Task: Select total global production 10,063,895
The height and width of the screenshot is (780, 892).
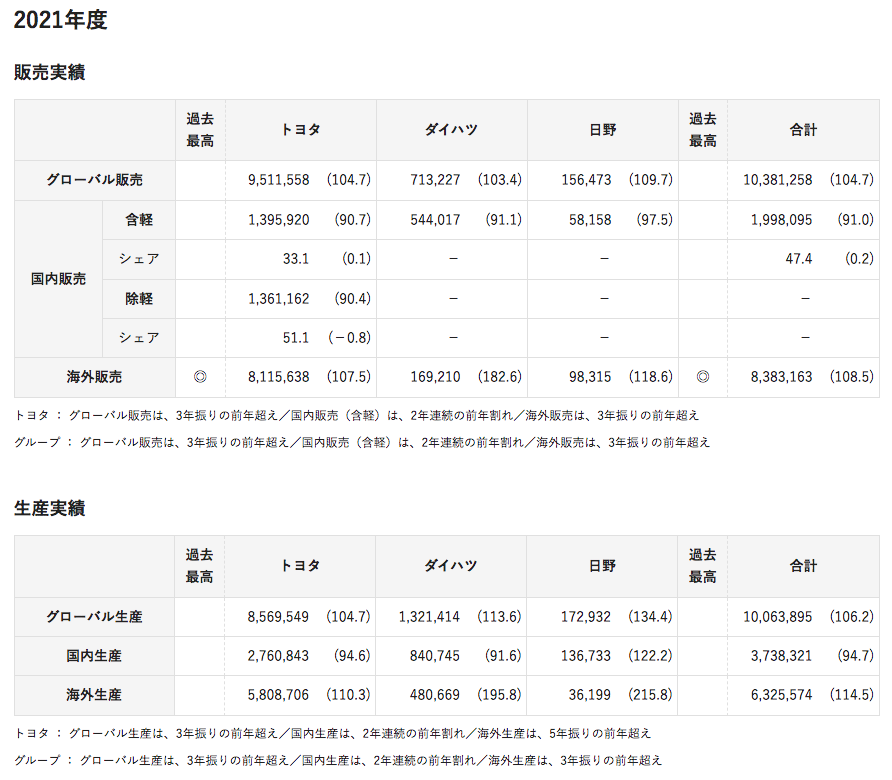Action: pyautogui.click(x=778, y=617)
